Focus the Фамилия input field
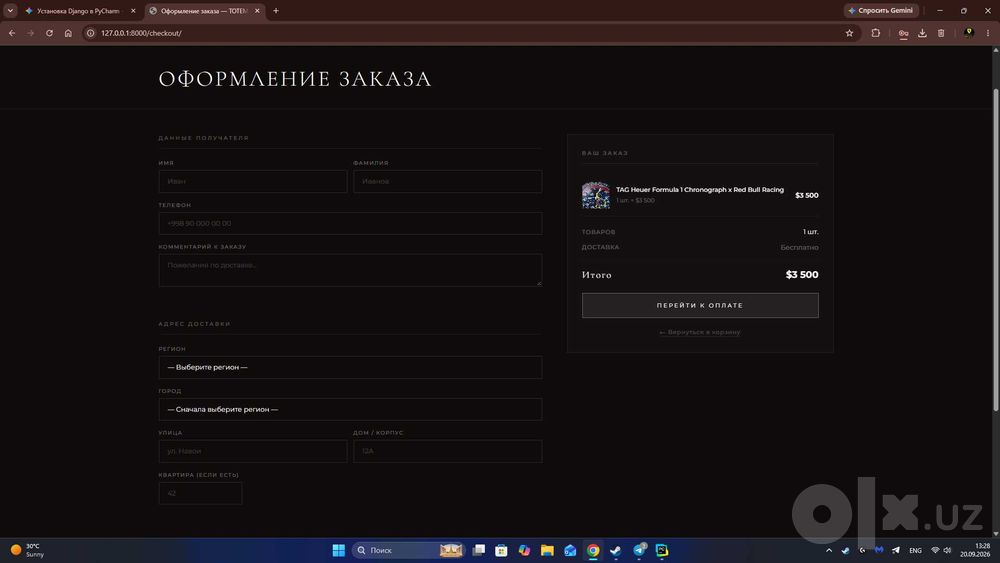 [448, 182]
